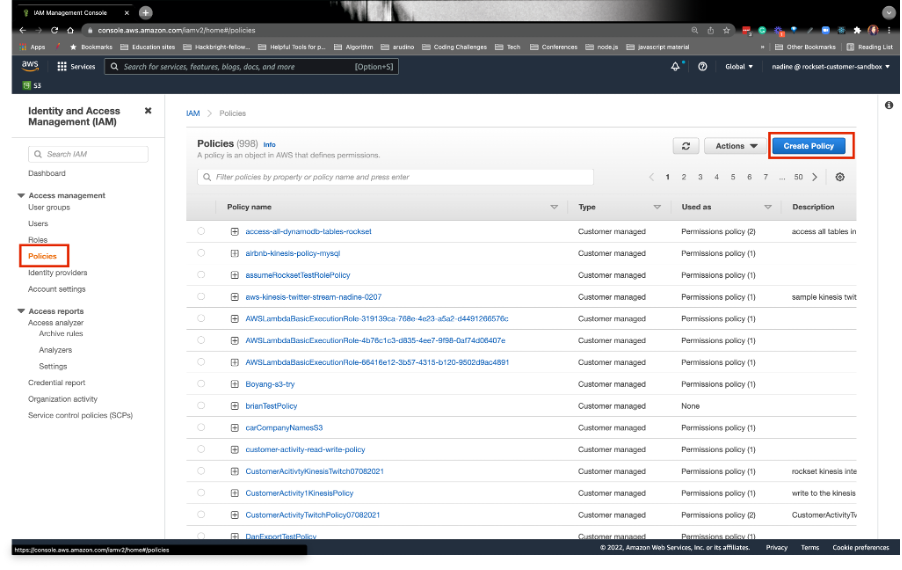902x570 pixels.
Task: Open the CustomerActivity1KinesisPolicy link
Action: click(x=299, y=494)
